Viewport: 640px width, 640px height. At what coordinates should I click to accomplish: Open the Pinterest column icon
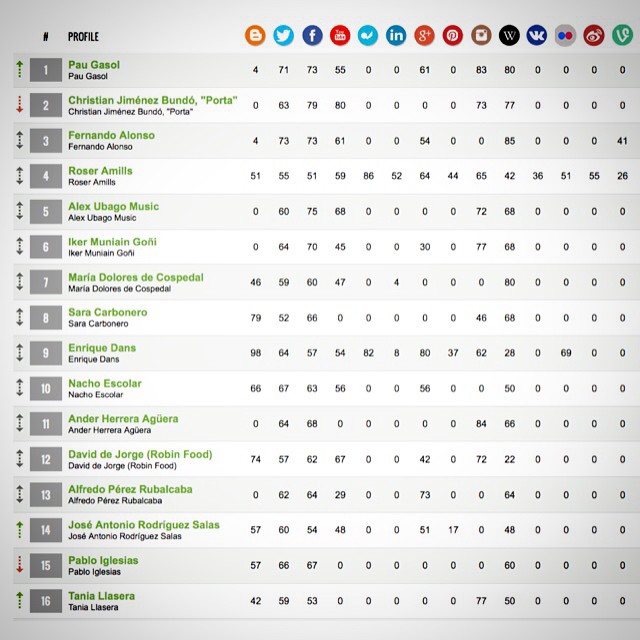[453, 36]
